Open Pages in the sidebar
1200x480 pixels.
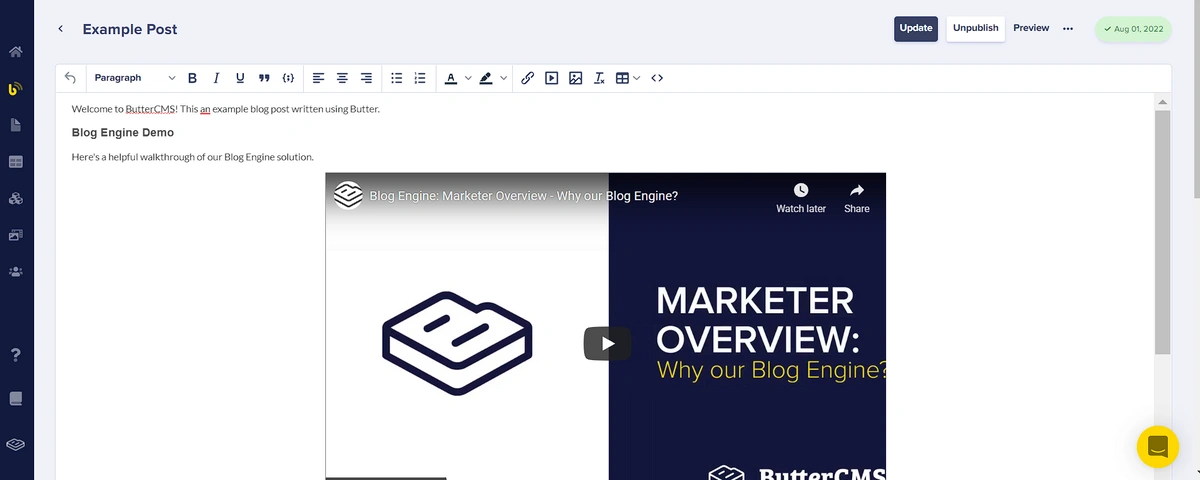[x=16, y=125]
